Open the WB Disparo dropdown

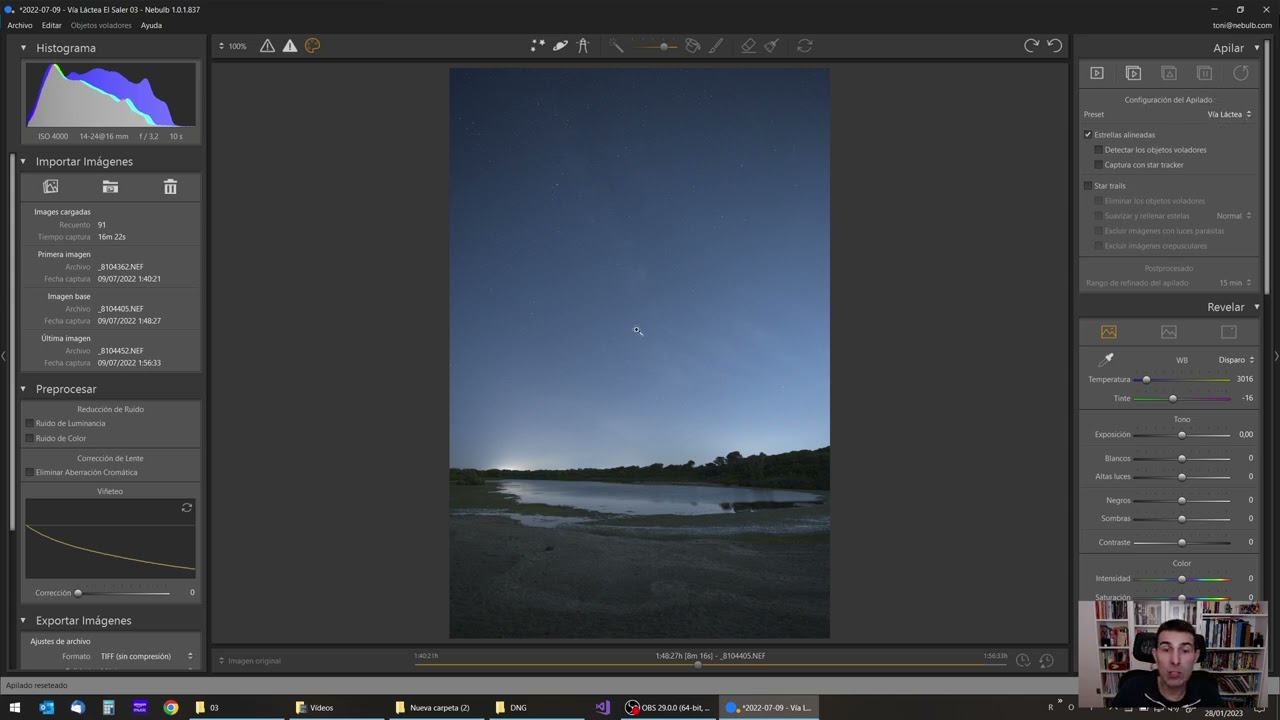1236,360
